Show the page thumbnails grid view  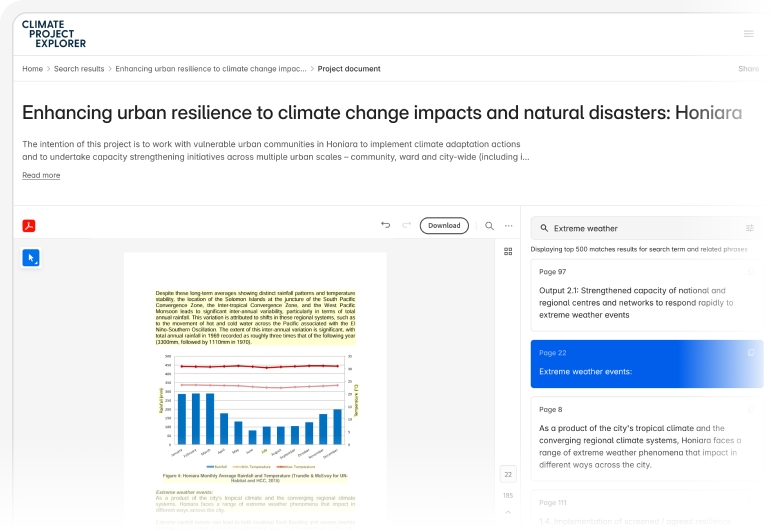tap(508, 252)
